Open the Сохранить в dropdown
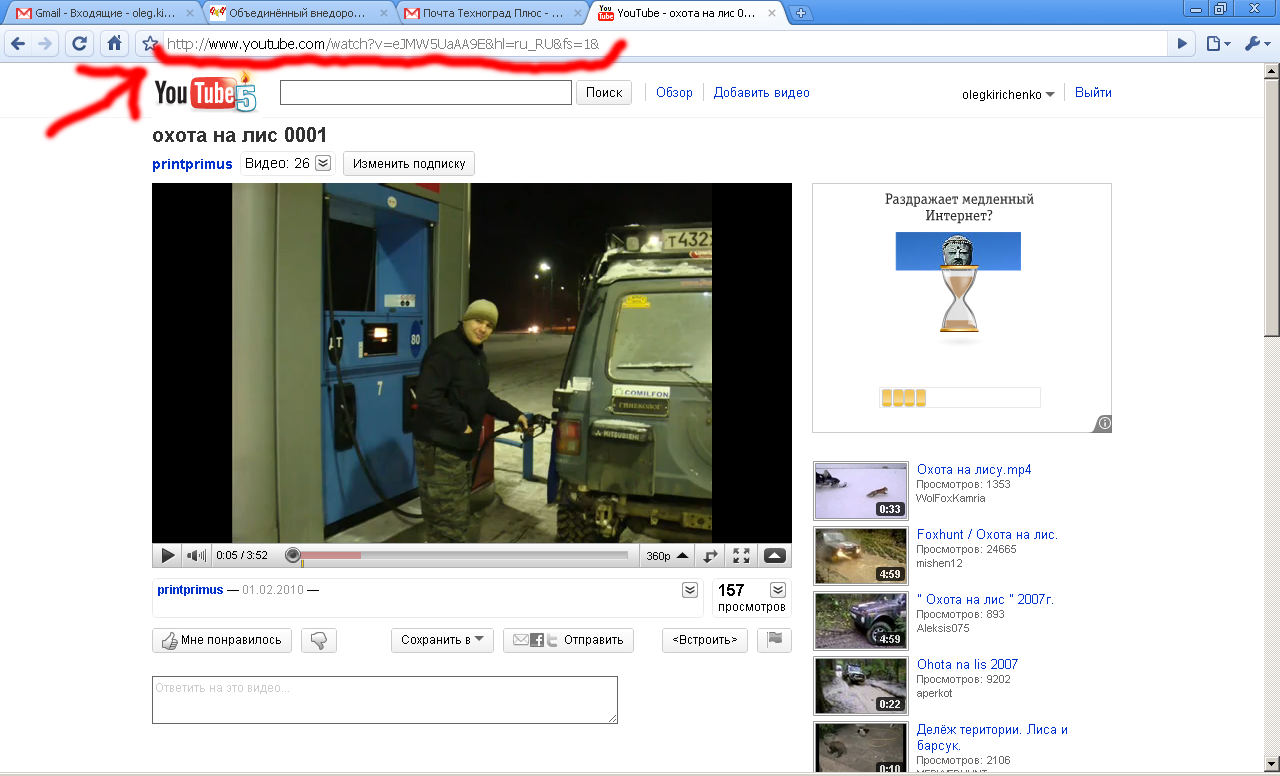Screen dimensions: 1280x776 [442, 640]
